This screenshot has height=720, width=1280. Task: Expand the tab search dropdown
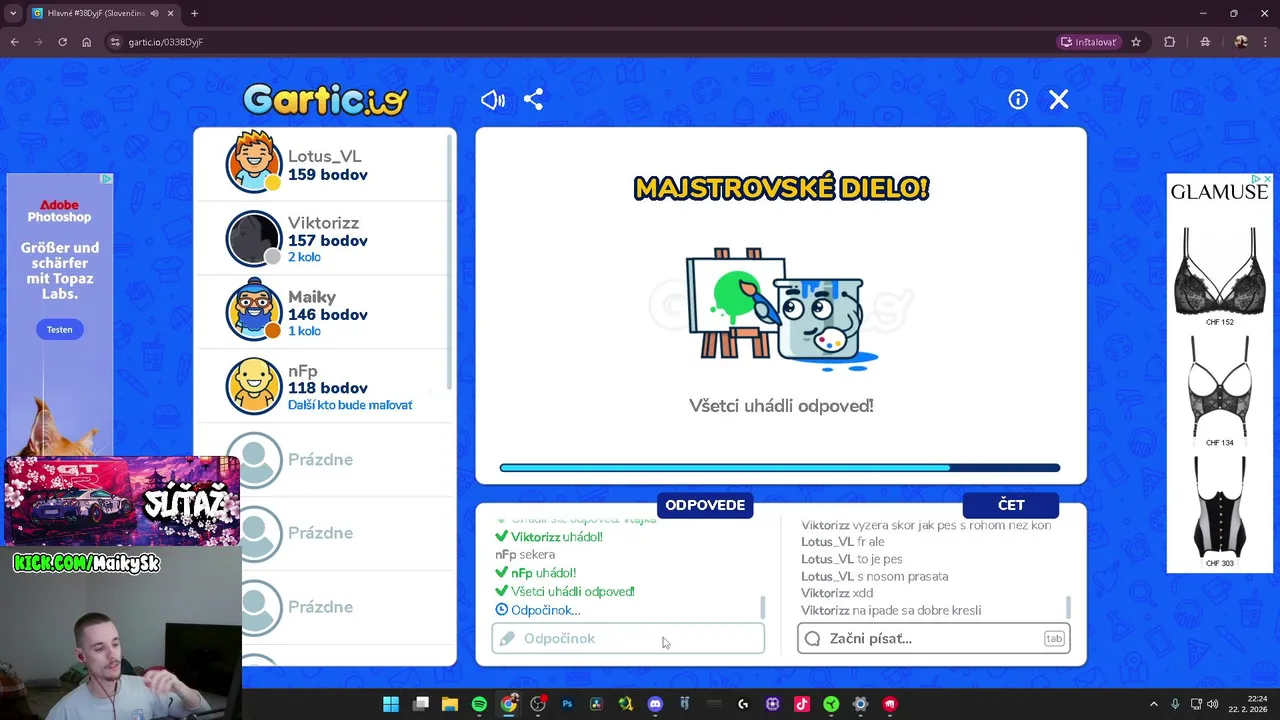[x=13, y=13]
